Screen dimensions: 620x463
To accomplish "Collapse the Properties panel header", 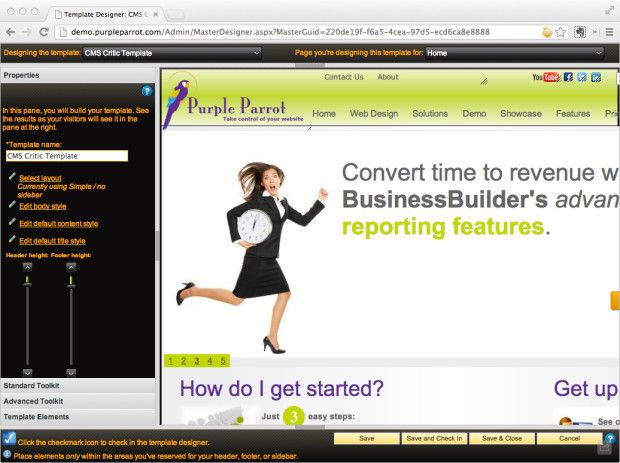I will (x=78, y=75).
